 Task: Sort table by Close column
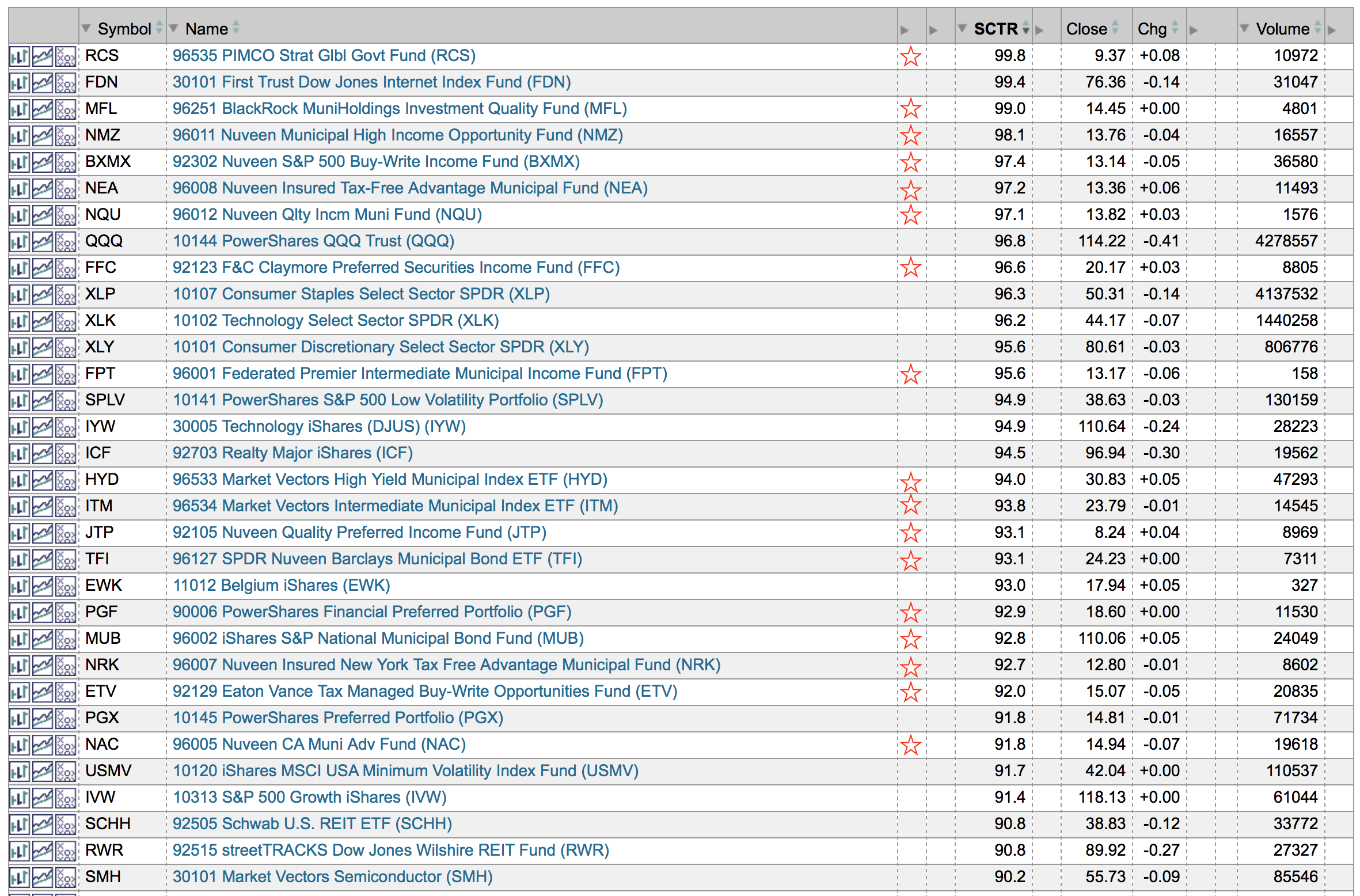coord(1115,28)
